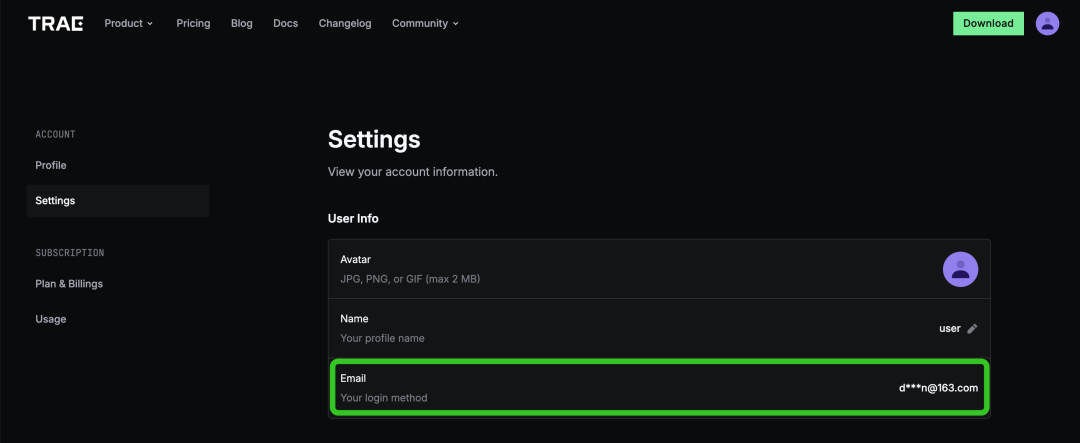This screenshot has height=443, width=1080.
Task: Click the masked email address d***n@163.com
Action: click(x=938, y=388)
